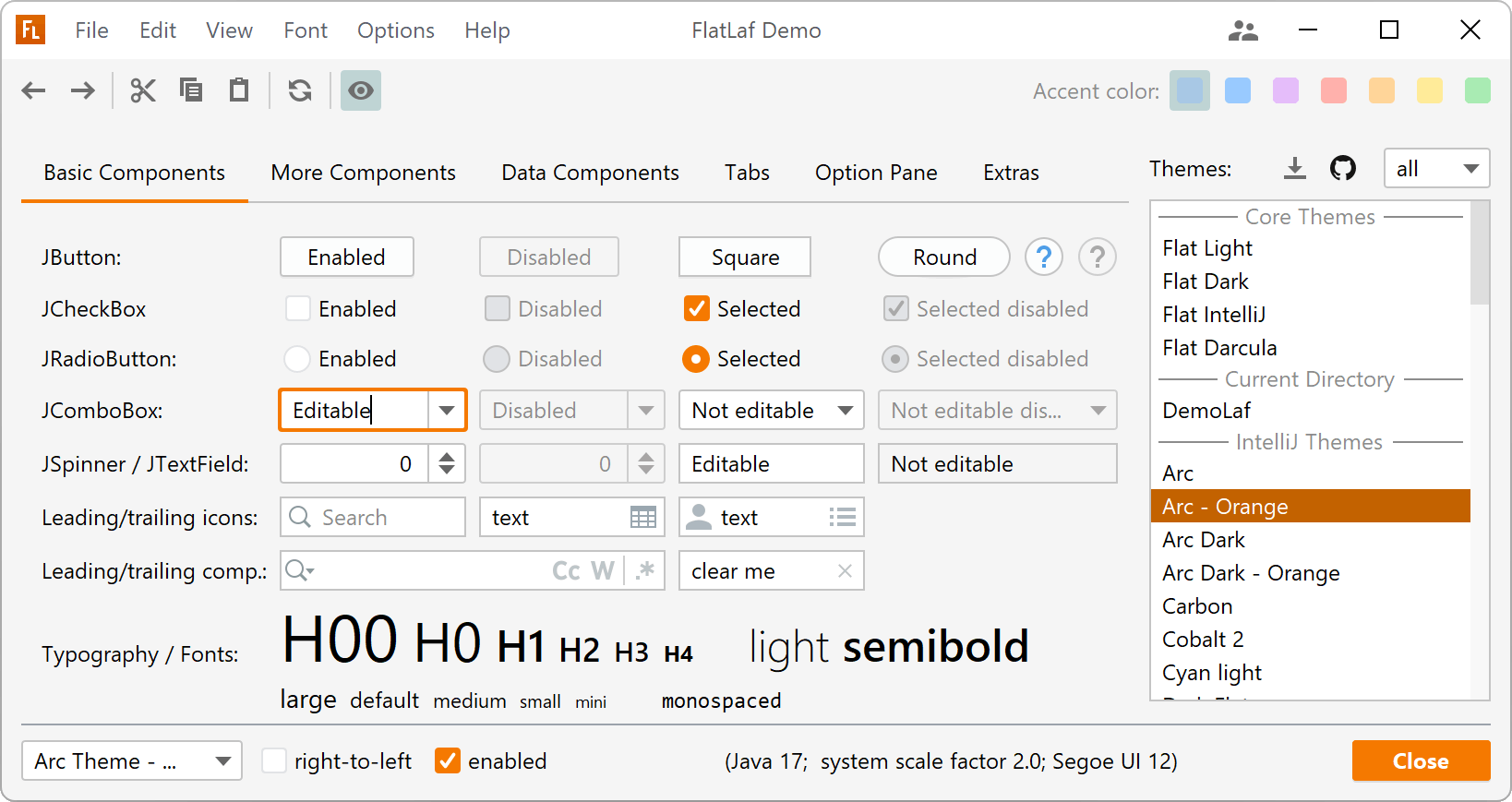The height and width of the screenshot is (802, 1512).
Task: Check the Enabled JCheckBox
Action: tap(298, 308)
